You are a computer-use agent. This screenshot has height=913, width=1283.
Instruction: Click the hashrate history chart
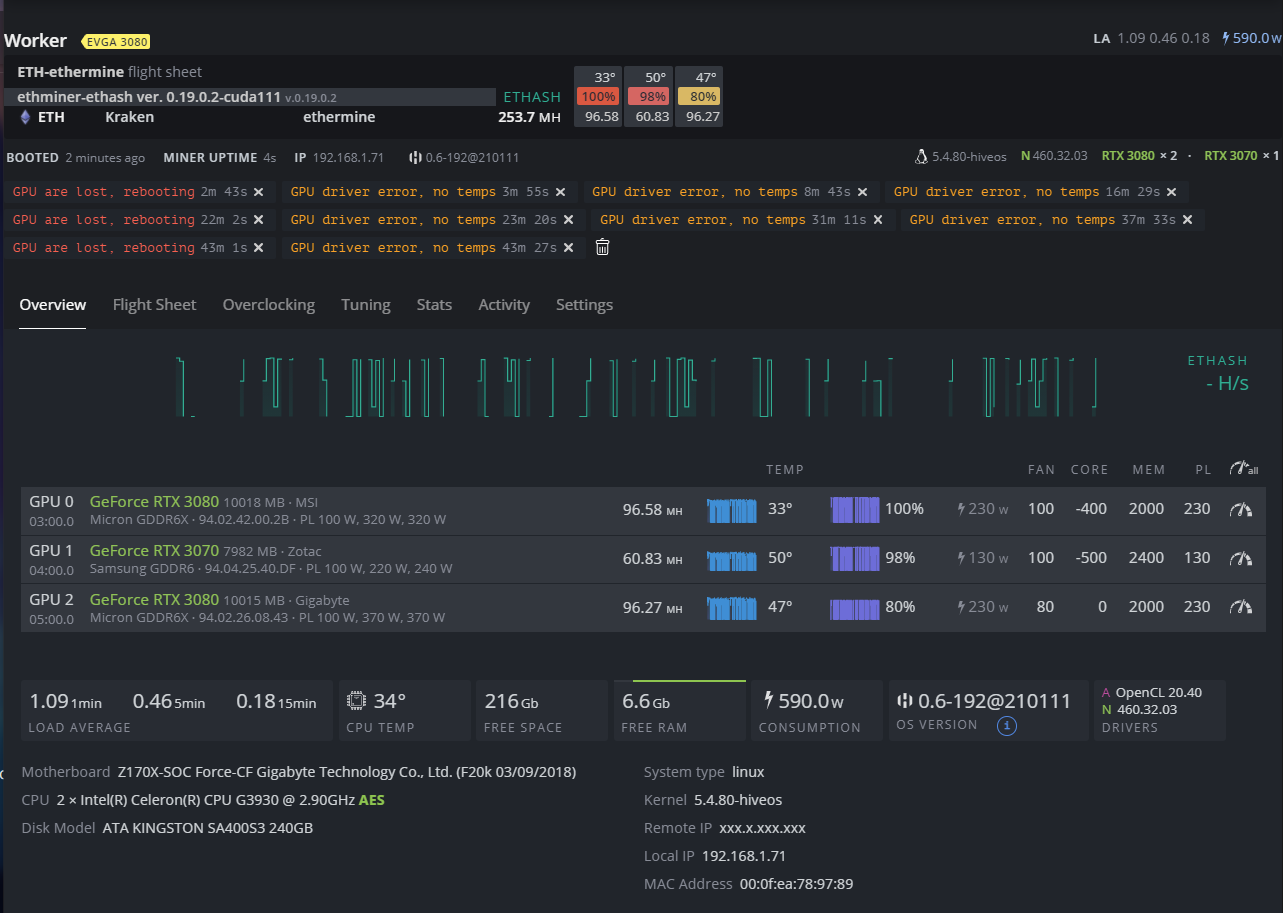638,386
